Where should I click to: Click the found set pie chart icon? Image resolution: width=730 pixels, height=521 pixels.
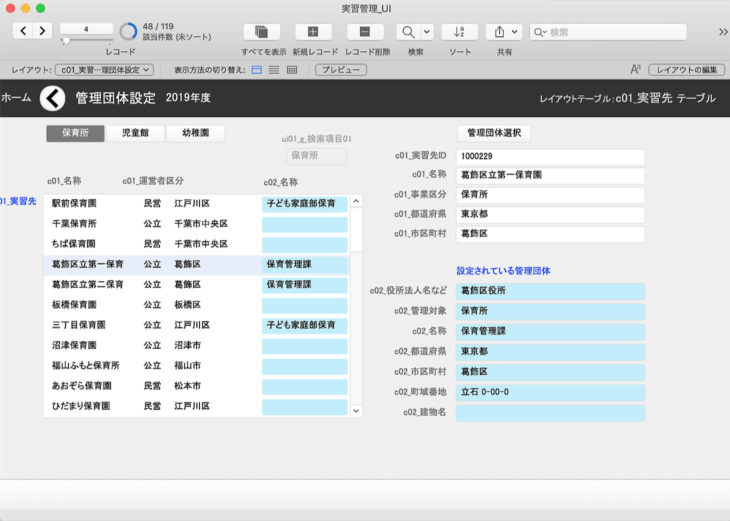pos(129,32)
